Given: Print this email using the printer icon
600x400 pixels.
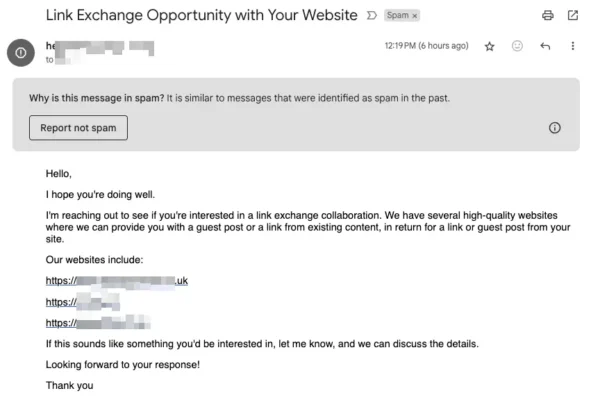Looking at the screenshot, I should 548,15.
